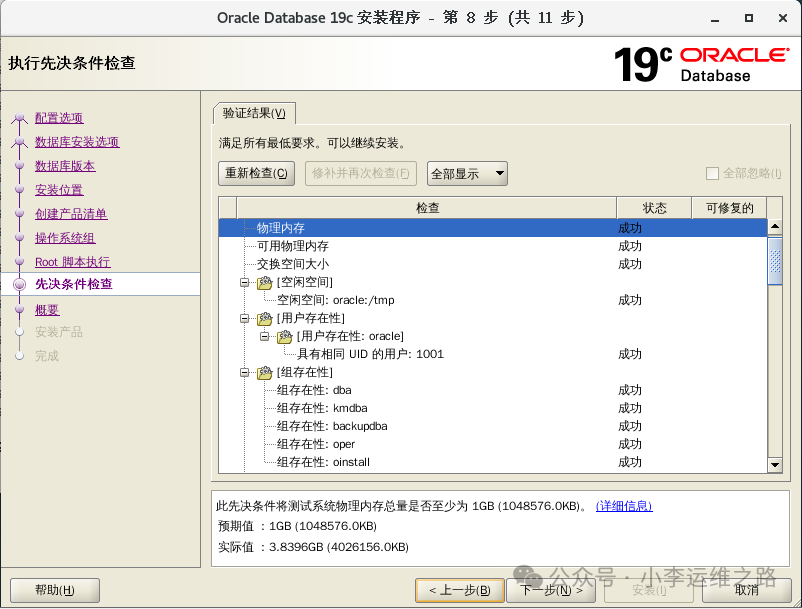This screenshot has width=802, height=609.
Task: Proceed with the 下一步(N) button
Action: 551,591
